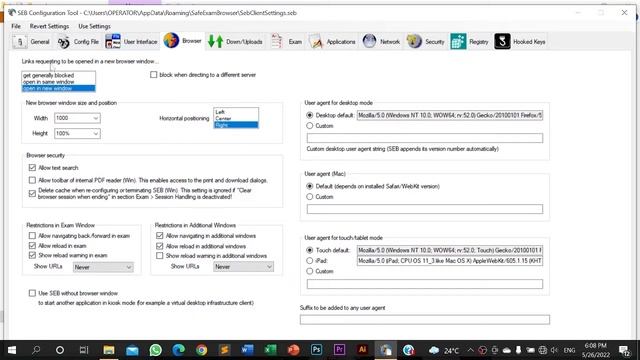Open the Config File tab
The height and width of the screenshot is (360, 640).
[x=78, y=42]
